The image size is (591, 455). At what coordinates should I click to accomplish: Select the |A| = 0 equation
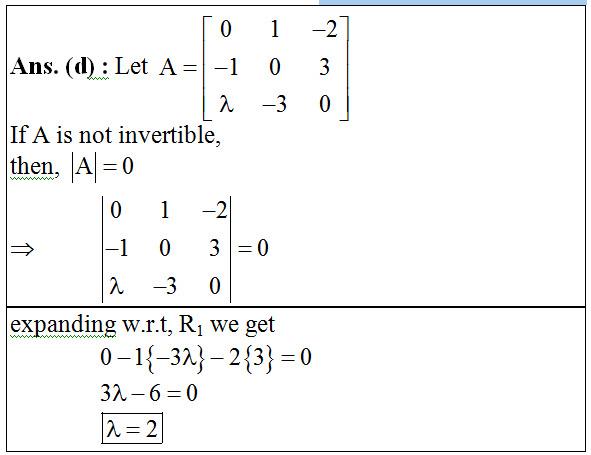pyautogui.click(x=103, y=167)
